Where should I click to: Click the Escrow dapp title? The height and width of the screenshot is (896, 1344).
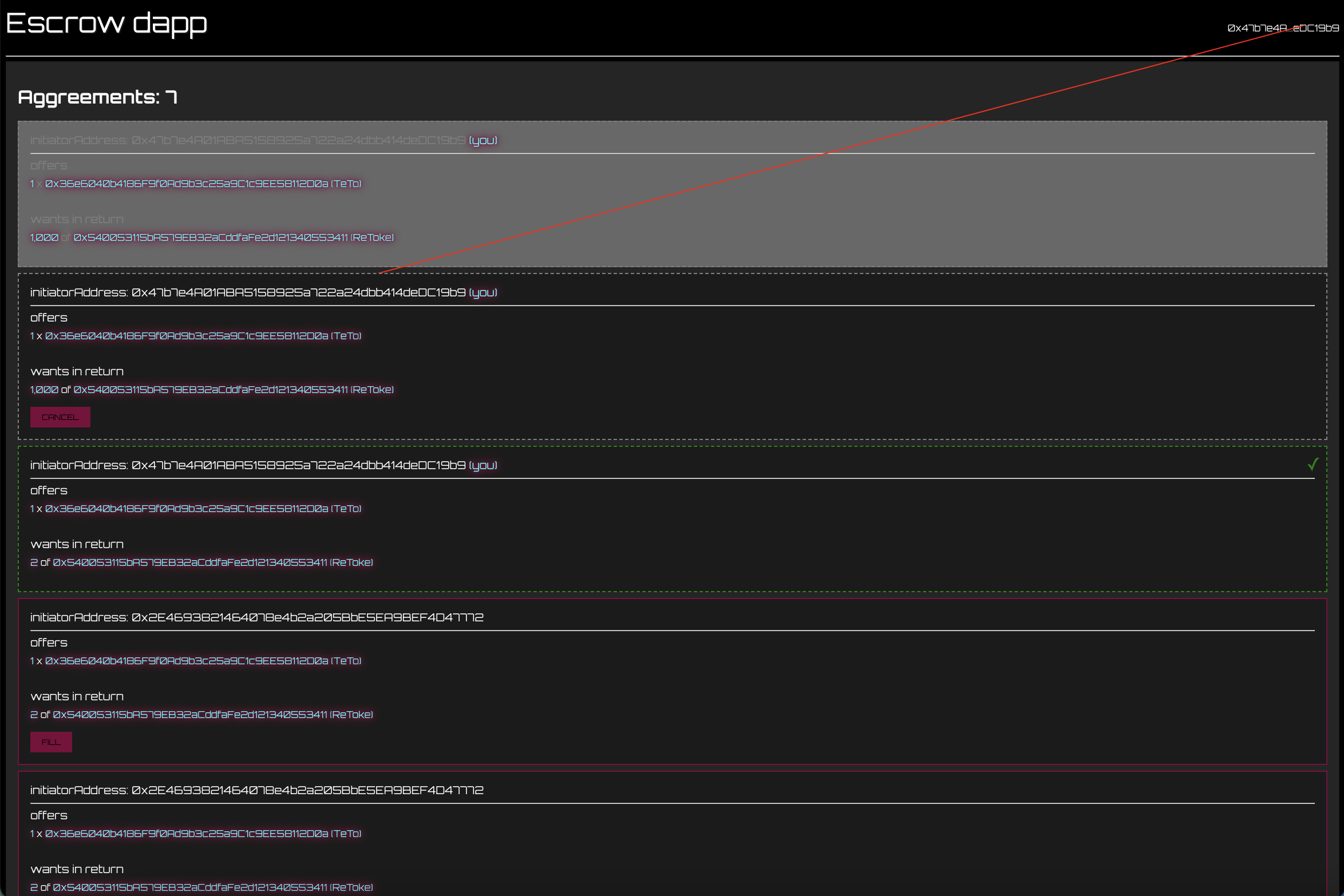(x=106, y=24)
